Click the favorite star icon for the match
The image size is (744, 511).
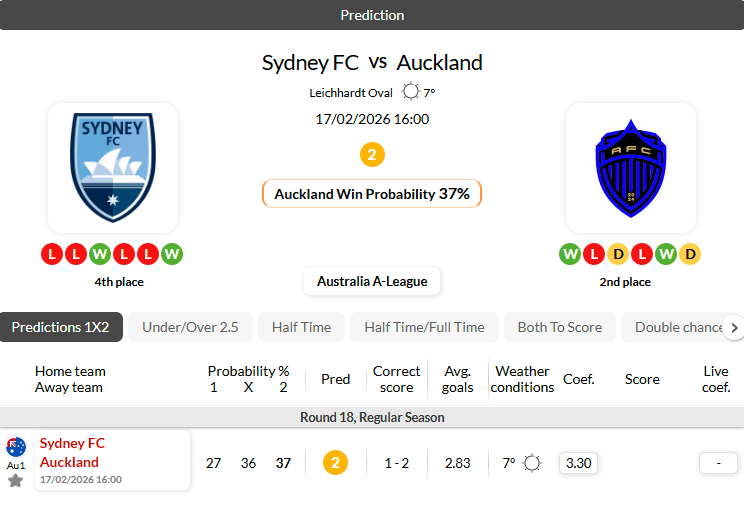click(x=16, y=481)
